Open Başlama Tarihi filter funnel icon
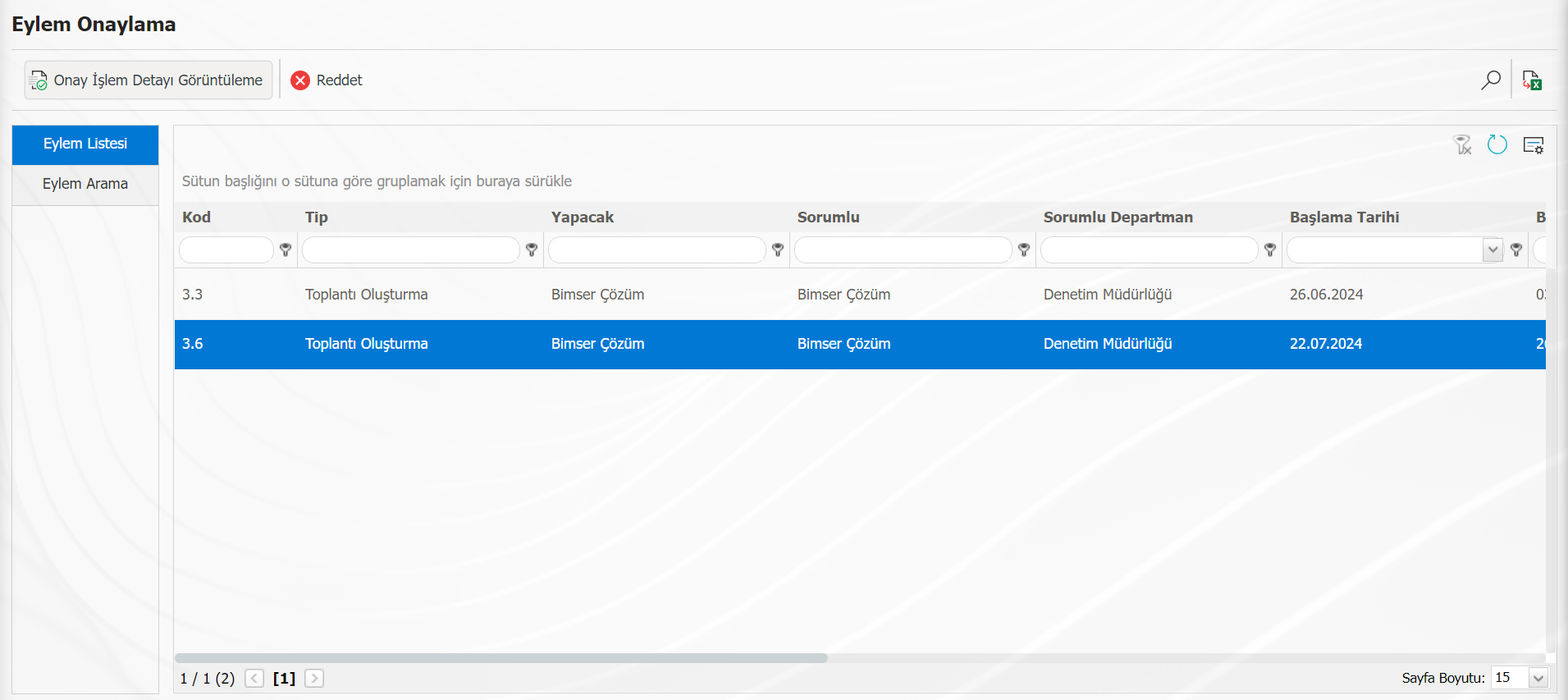This screenshot has height=700, width=1568. [x=1516, y=249]
